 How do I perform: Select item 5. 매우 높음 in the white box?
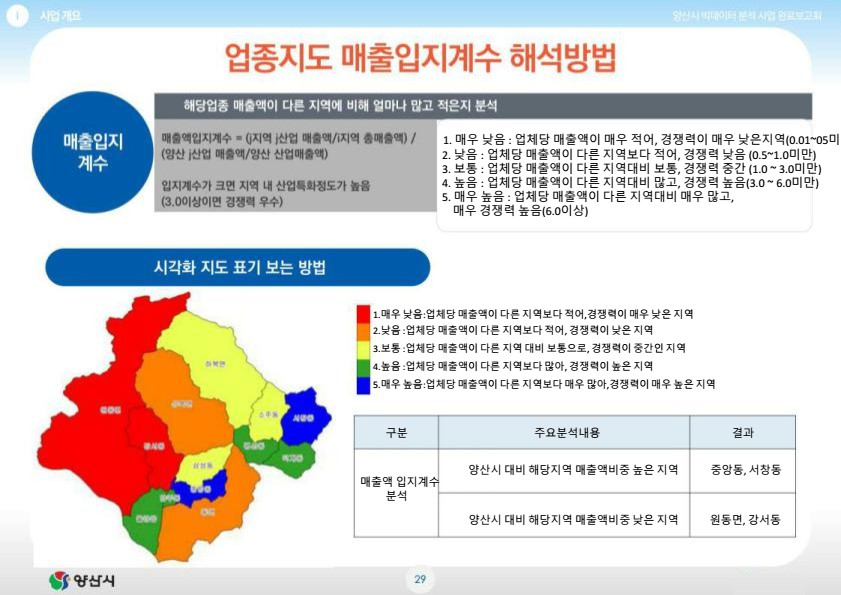(588, 196)
